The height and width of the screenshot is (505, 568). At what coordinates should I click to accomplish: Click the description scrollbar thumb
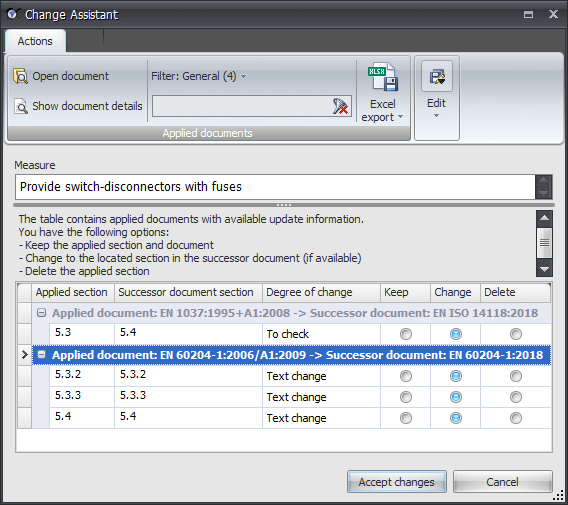[544, 243]
